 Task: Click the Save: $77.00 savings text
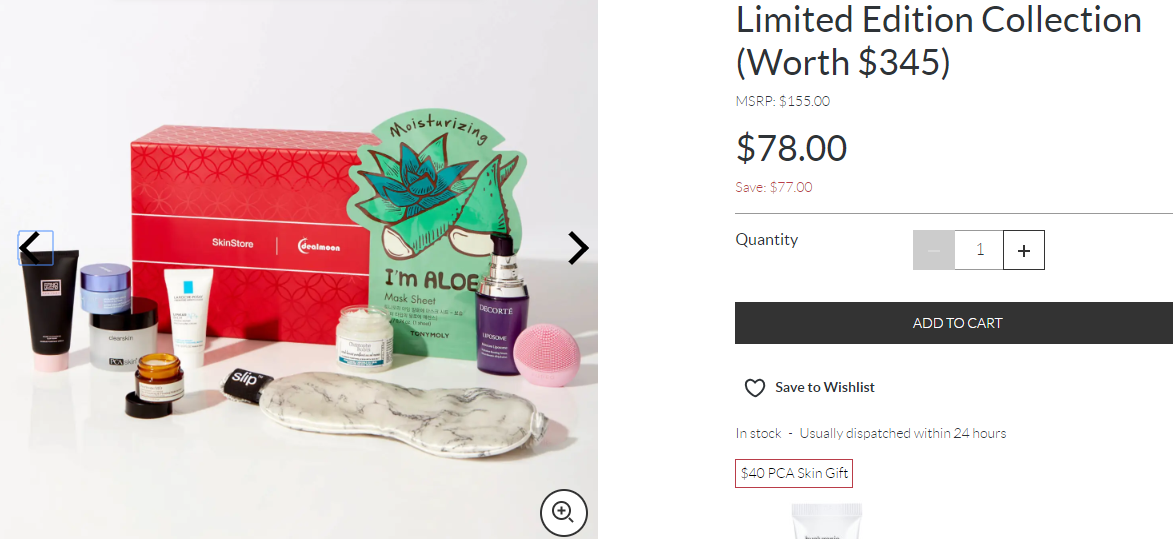774,187
